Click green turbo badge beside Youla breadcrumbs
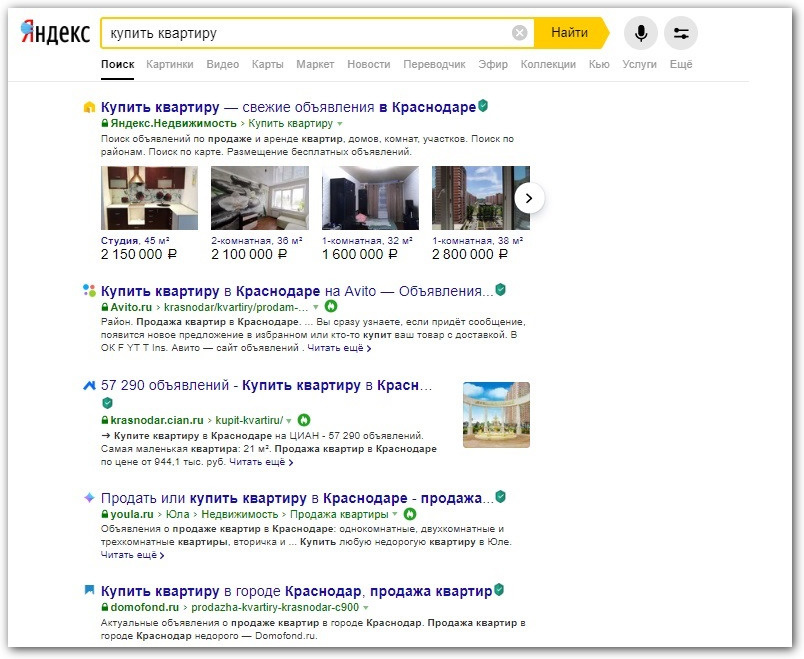Viewport: 804px width, 659px height. 410,514
